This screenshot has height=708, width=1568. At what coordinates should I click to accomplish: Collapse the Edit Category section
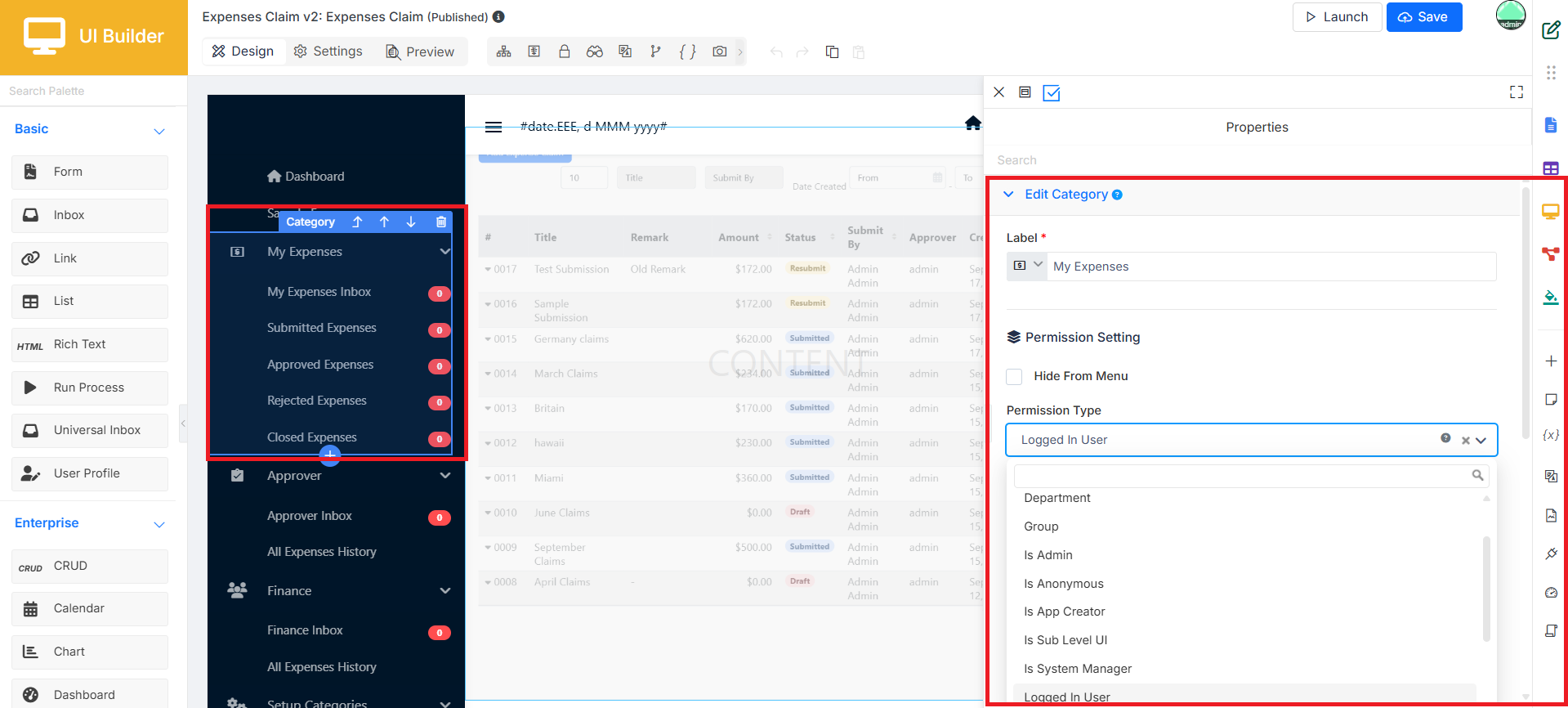[x=1009, y=195]
